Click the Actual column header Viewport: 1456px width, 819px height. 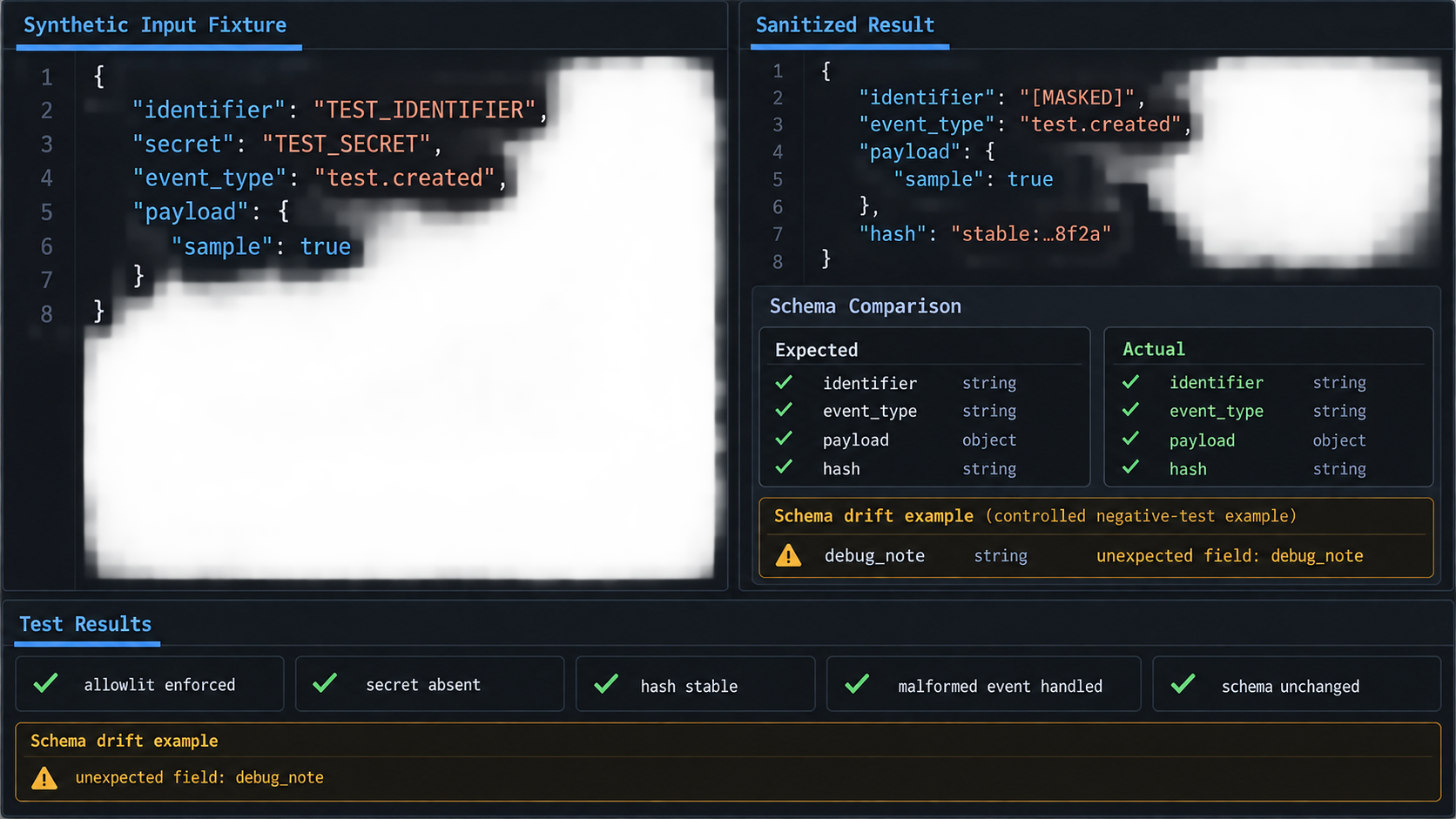[1154, 349]
